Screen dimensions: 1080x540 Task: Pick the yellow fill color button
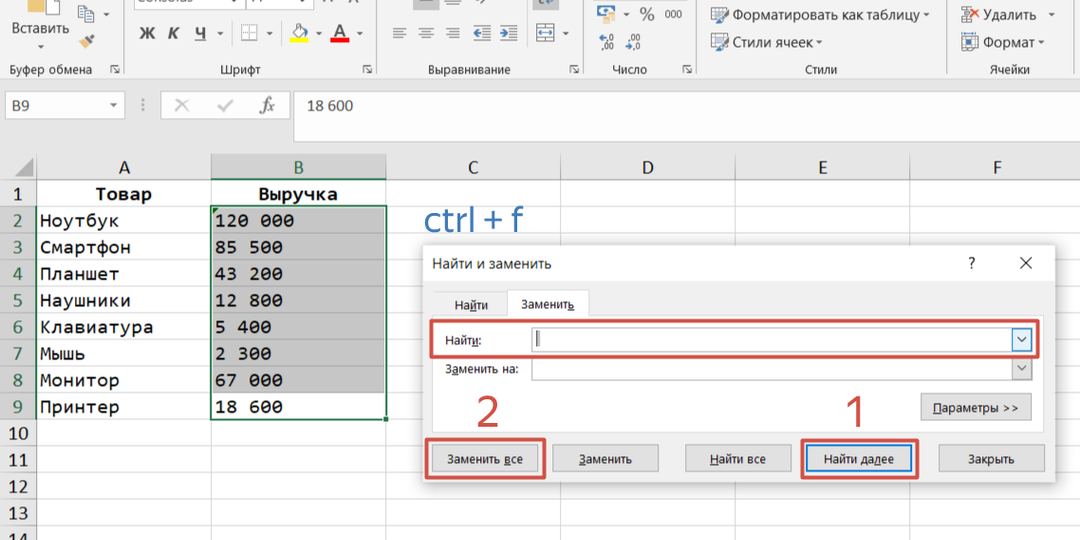coord(299,33)
